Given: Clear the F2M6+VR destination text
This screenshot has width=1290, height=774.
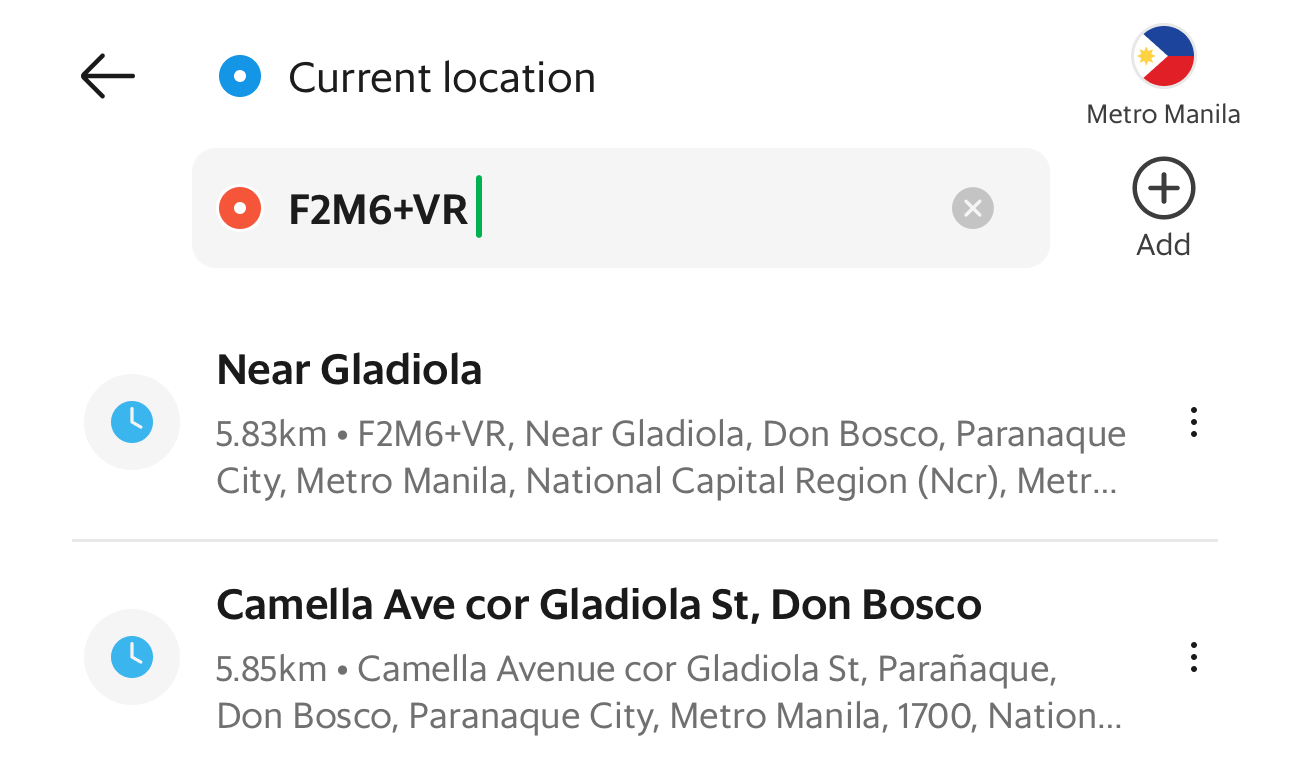Looking at the screenshot, I should pyautogui.click(x=973, y=208).
